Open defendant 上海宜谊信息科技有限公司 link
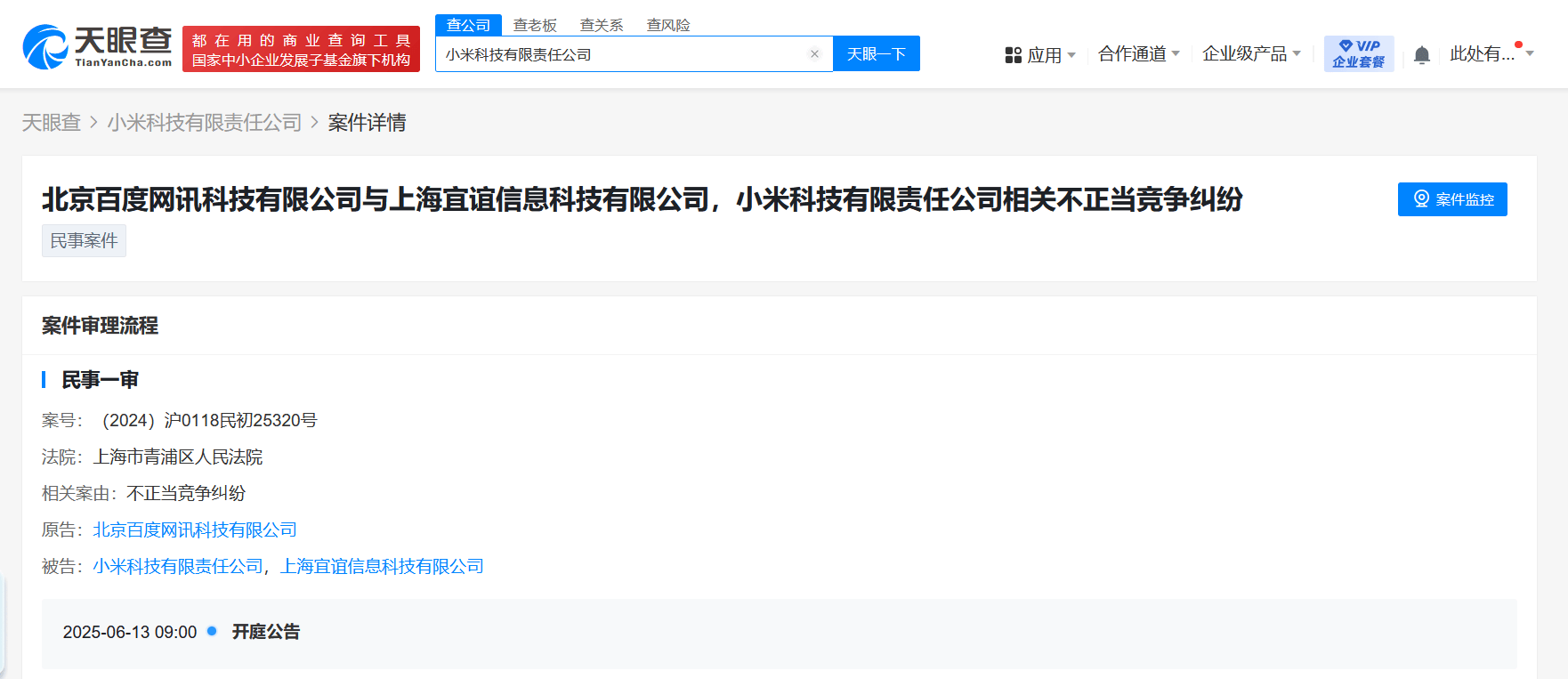The height and width of the screenshot is (679, 1568). click(x=382, y=567)
